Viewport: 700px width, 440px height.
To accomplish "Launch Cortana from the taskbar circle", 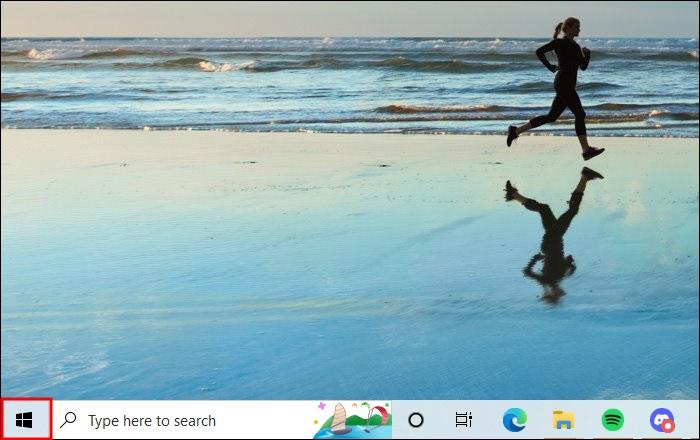I will [416, 420].
